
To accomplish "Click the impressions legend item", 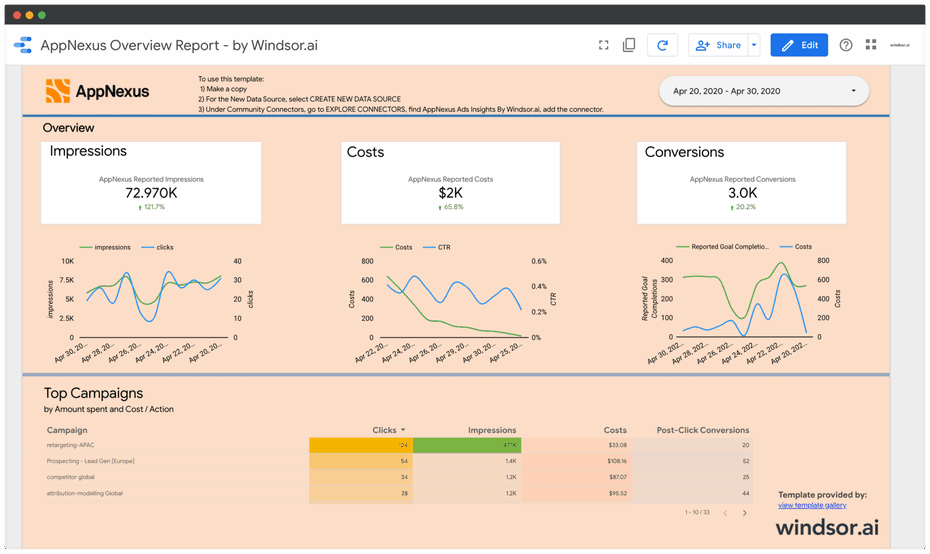I will [x=105, y=247].
